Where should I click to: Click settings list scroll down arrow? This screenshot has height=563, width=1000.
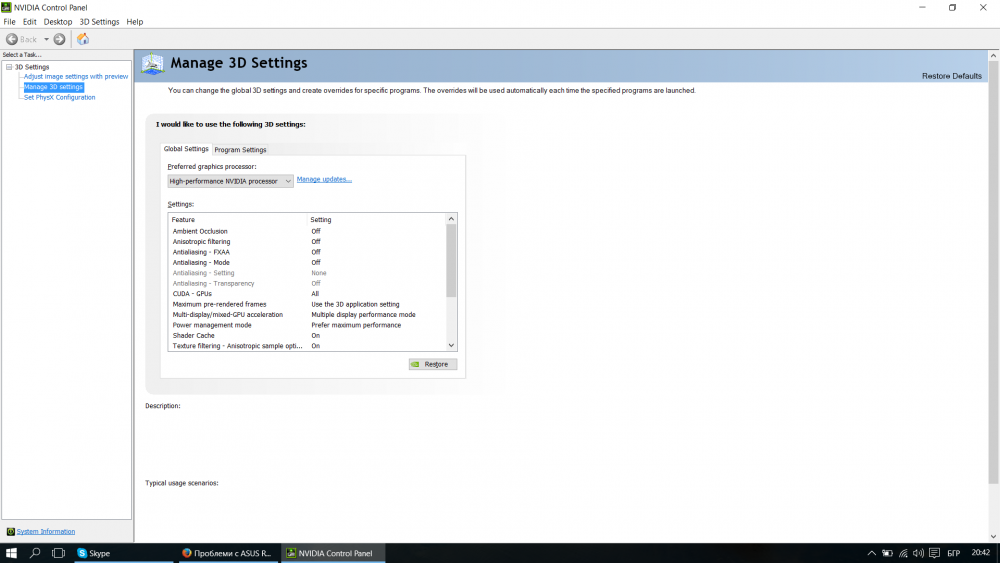452,346
